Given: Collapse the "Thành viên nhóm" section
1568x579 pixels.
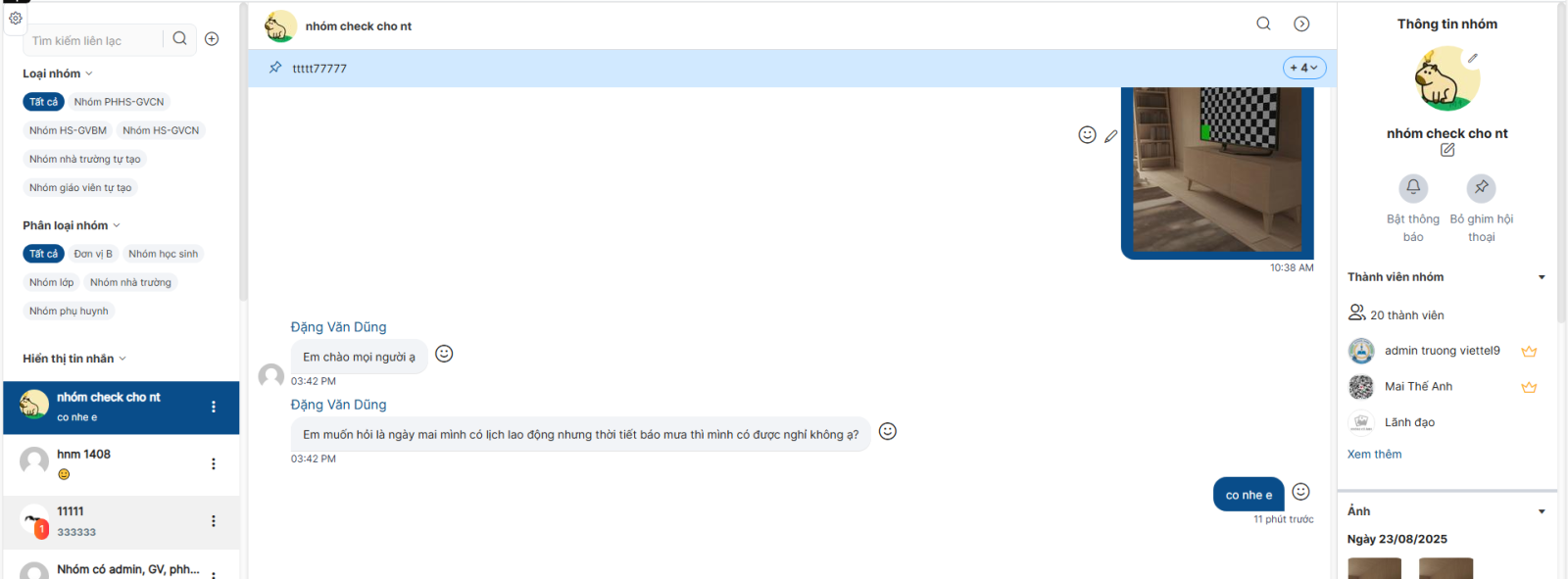Looking at the screenshot, I should point(1541,277).
